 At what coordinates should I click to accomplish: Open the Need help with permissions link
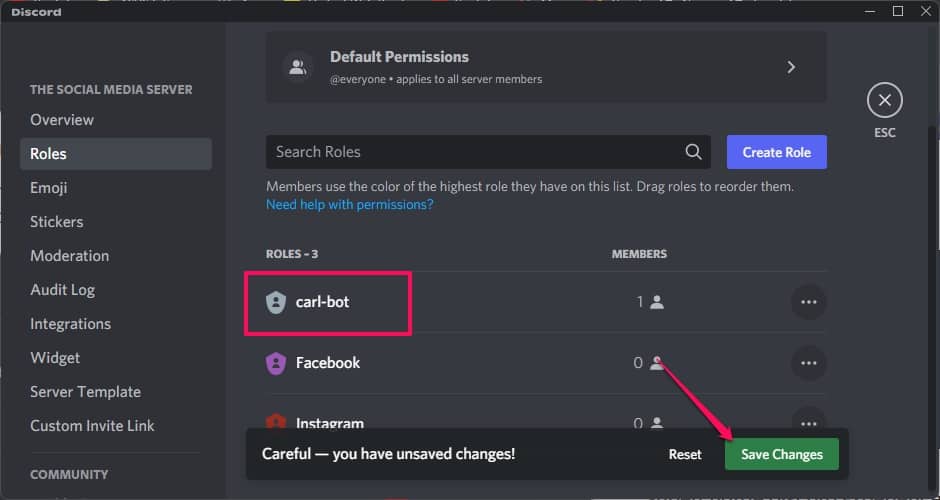point(349,204)
